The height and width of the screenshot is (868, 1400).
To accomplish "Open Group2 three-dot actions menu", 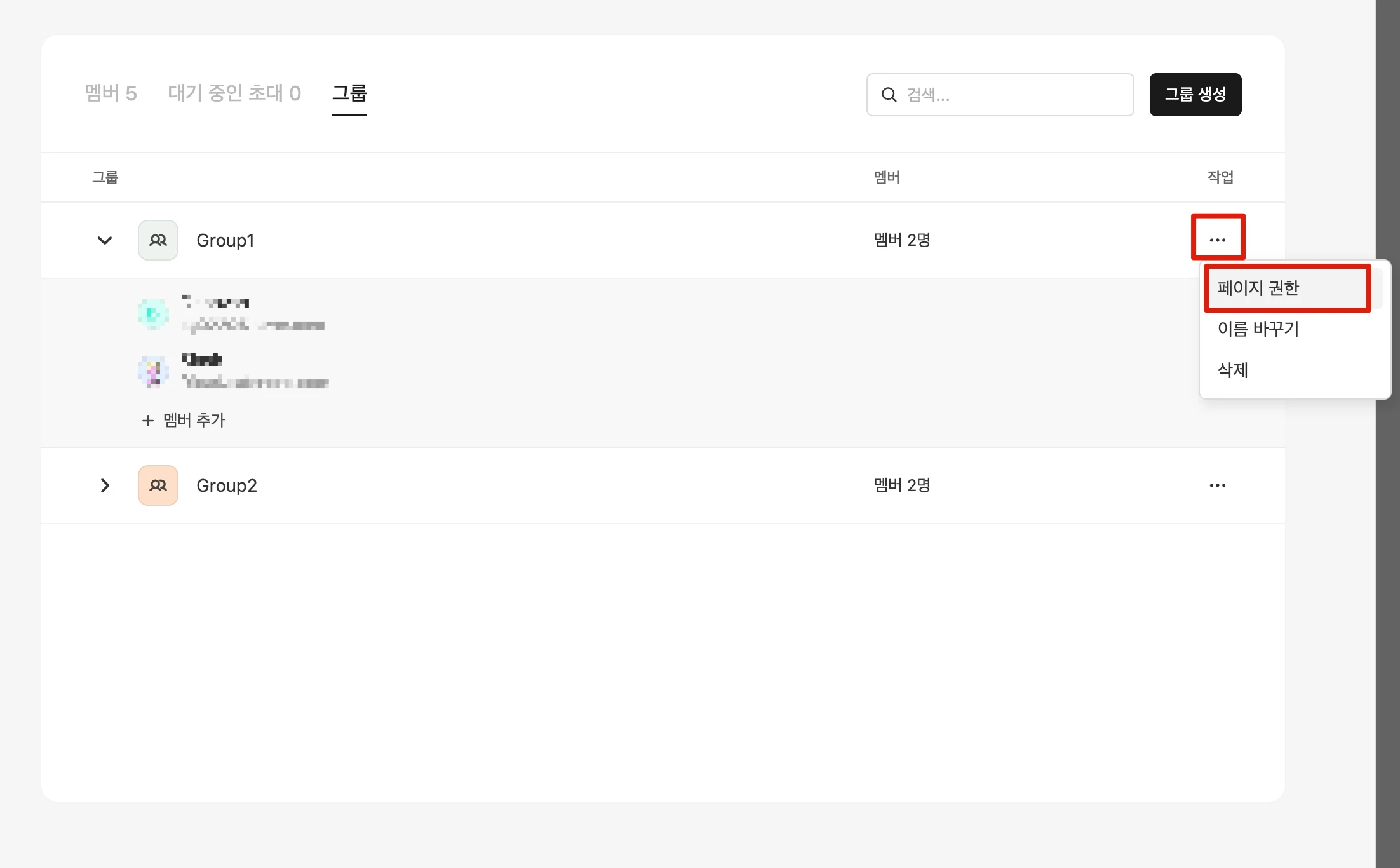I will [x=1217, y=485].
